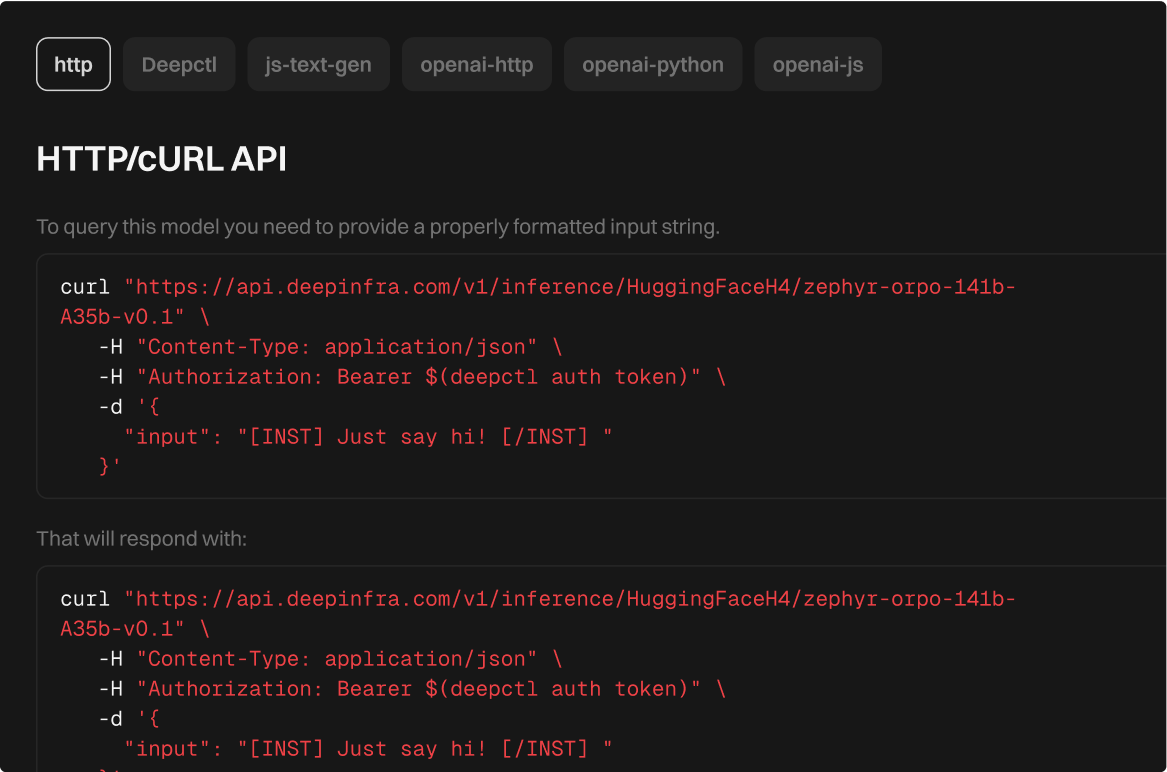1167x772 pixels.
Task: Open the js-text-gen tab
Action: click(318, 64)
